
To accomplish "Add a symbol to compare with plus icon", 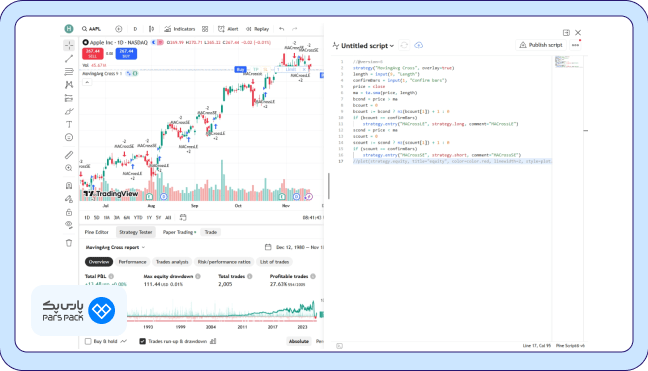I will [119, 29].
